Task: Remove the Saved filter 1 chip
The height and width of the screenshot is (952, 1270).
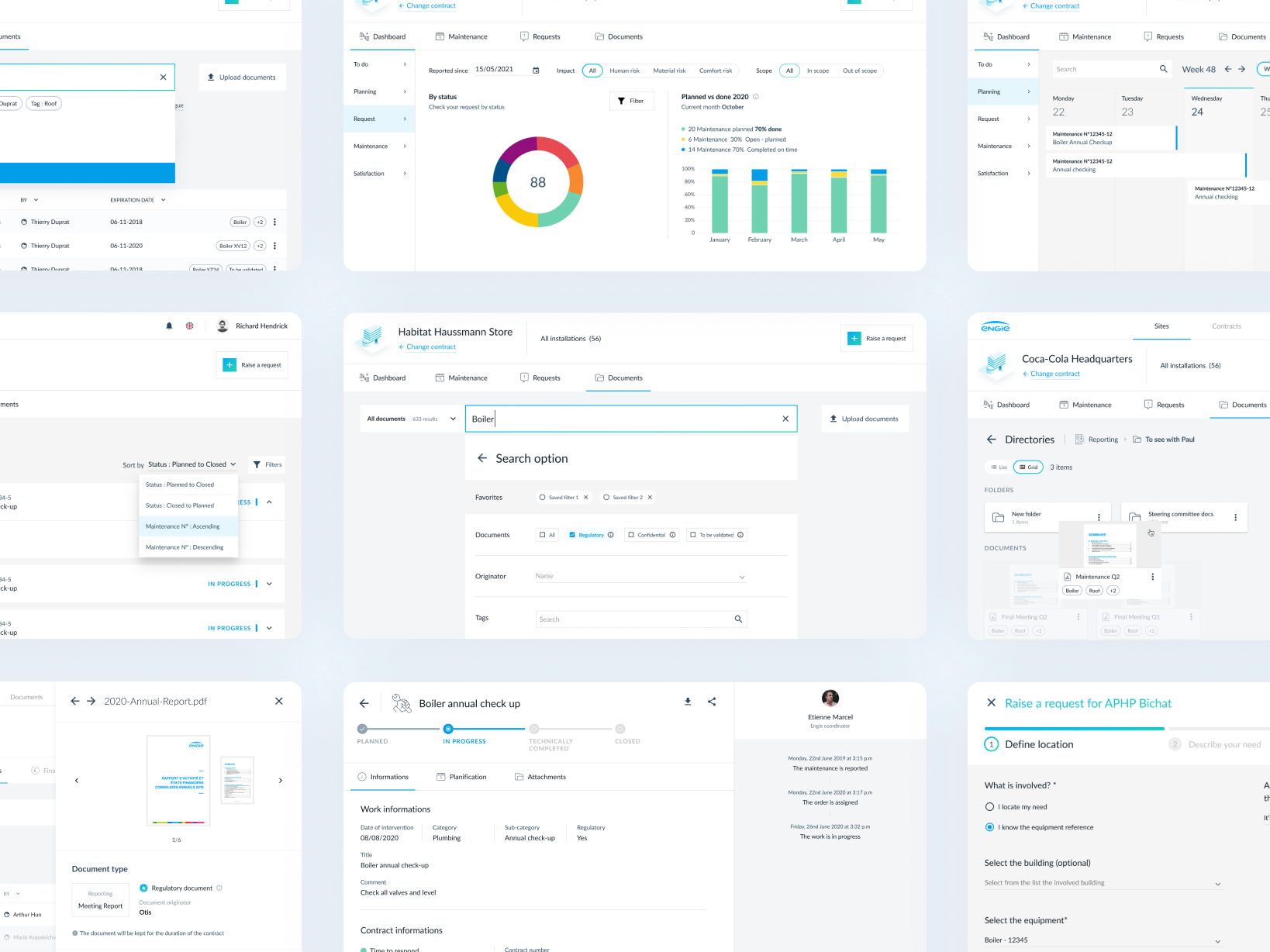Action: [x=586, y=498]
